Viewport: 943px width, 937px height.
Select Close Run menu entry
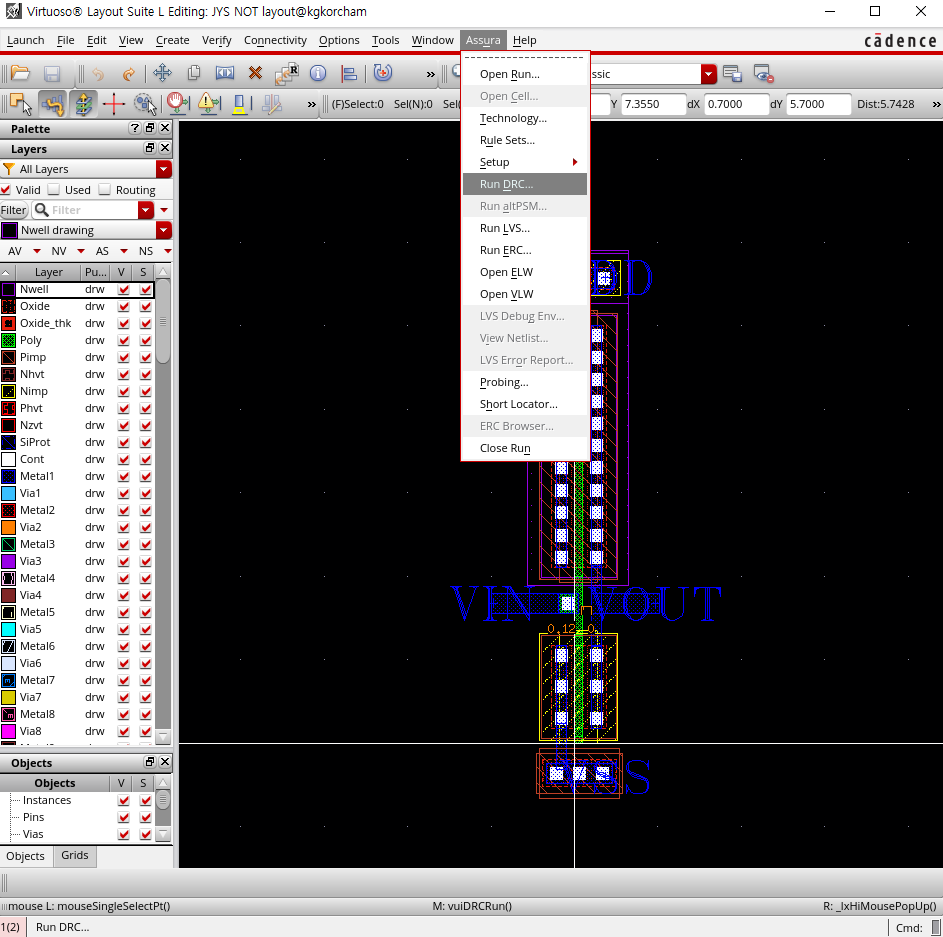[x=524, y=448]
